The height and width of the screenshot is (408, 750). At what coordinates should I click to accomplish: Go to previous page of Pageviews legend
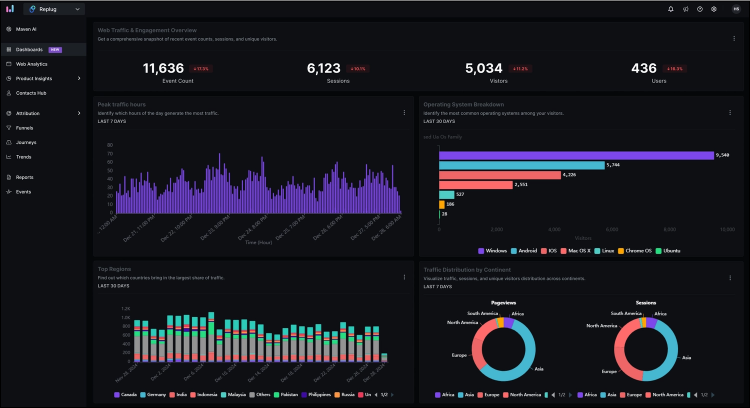click(553, 395)
